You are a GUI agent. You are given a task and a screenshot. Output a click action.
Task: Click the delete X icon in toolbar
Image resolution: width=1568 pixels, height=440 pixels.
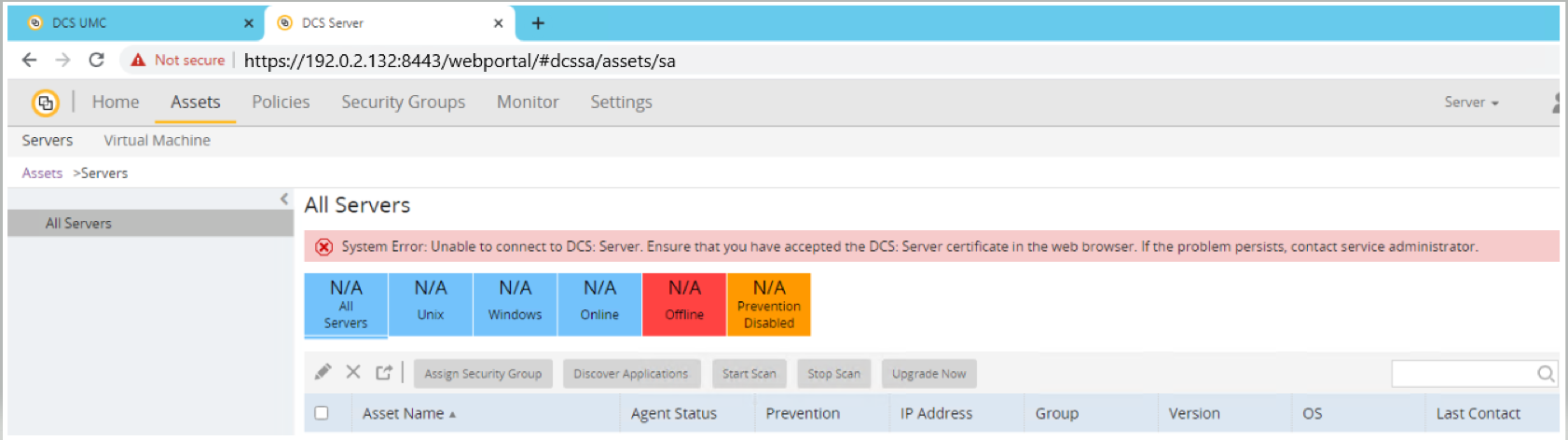353,373
